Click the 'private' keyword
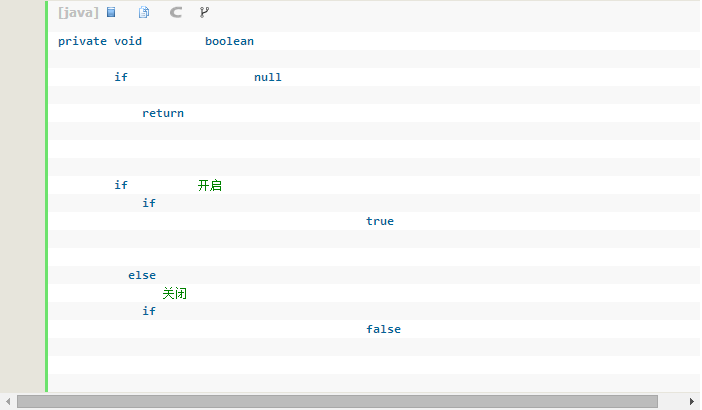The width and height of the screenshot is (702, 410). pos(82,41)
